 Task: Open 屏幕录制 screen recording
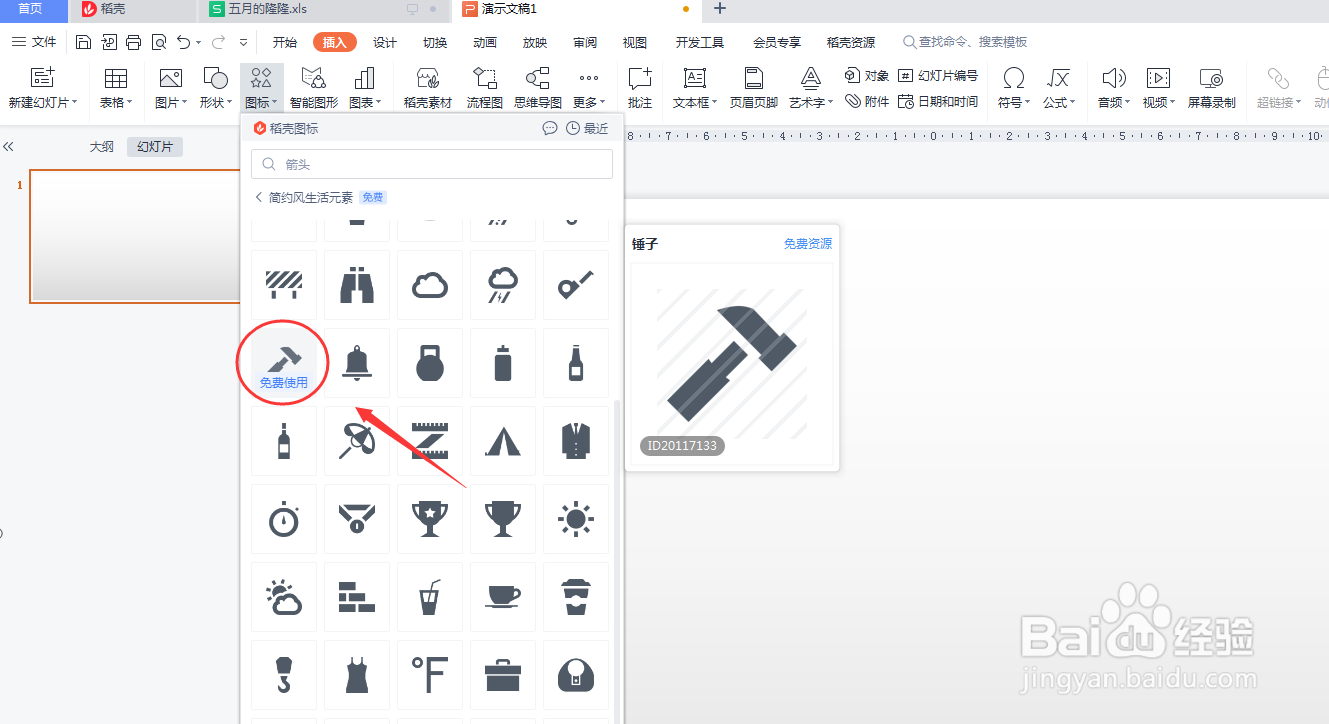coord(1211,88)
